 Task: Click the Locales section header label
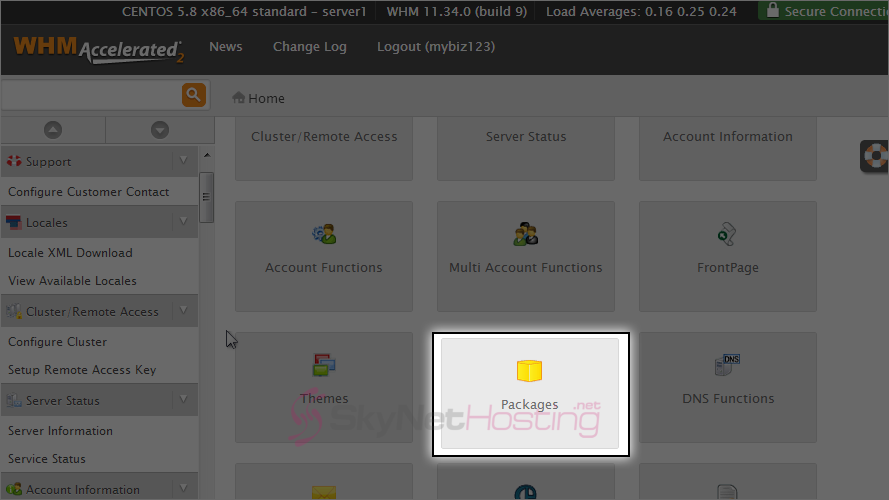click(46, 223)
